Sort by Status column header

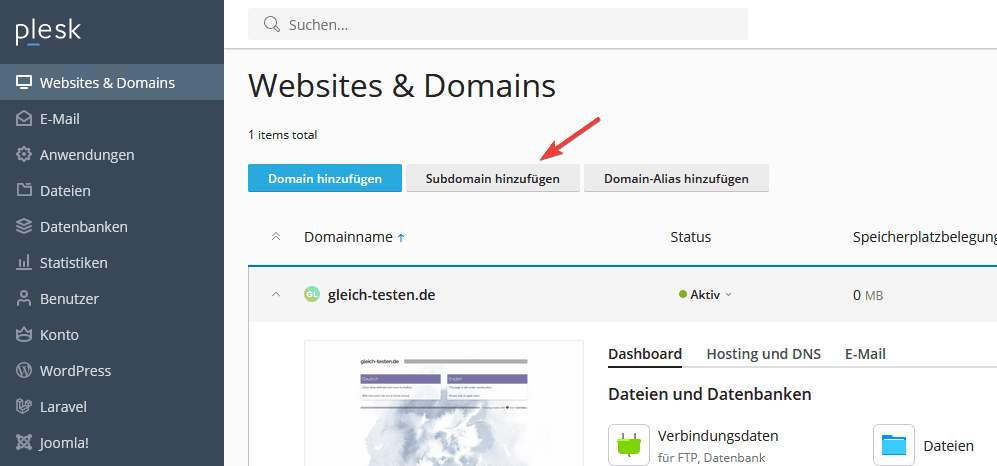691,237
